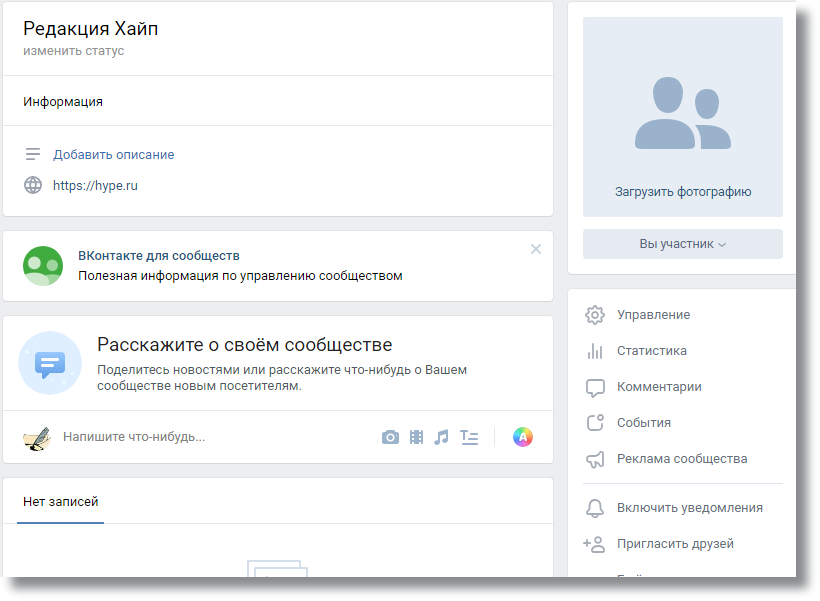This screenshot has width=820, height=601.
Task: Click Пригласить друзей
Action: 675,544
